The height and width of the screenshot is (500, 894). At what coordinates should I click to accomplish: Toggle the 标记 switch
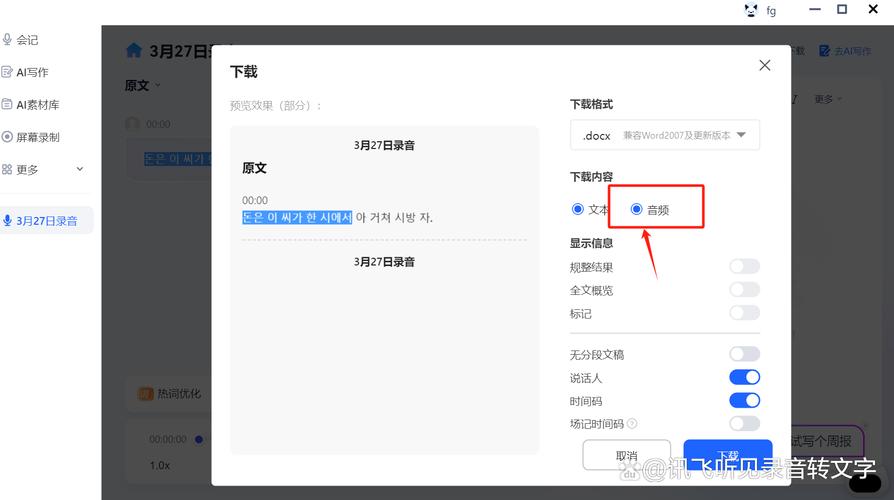744,312
